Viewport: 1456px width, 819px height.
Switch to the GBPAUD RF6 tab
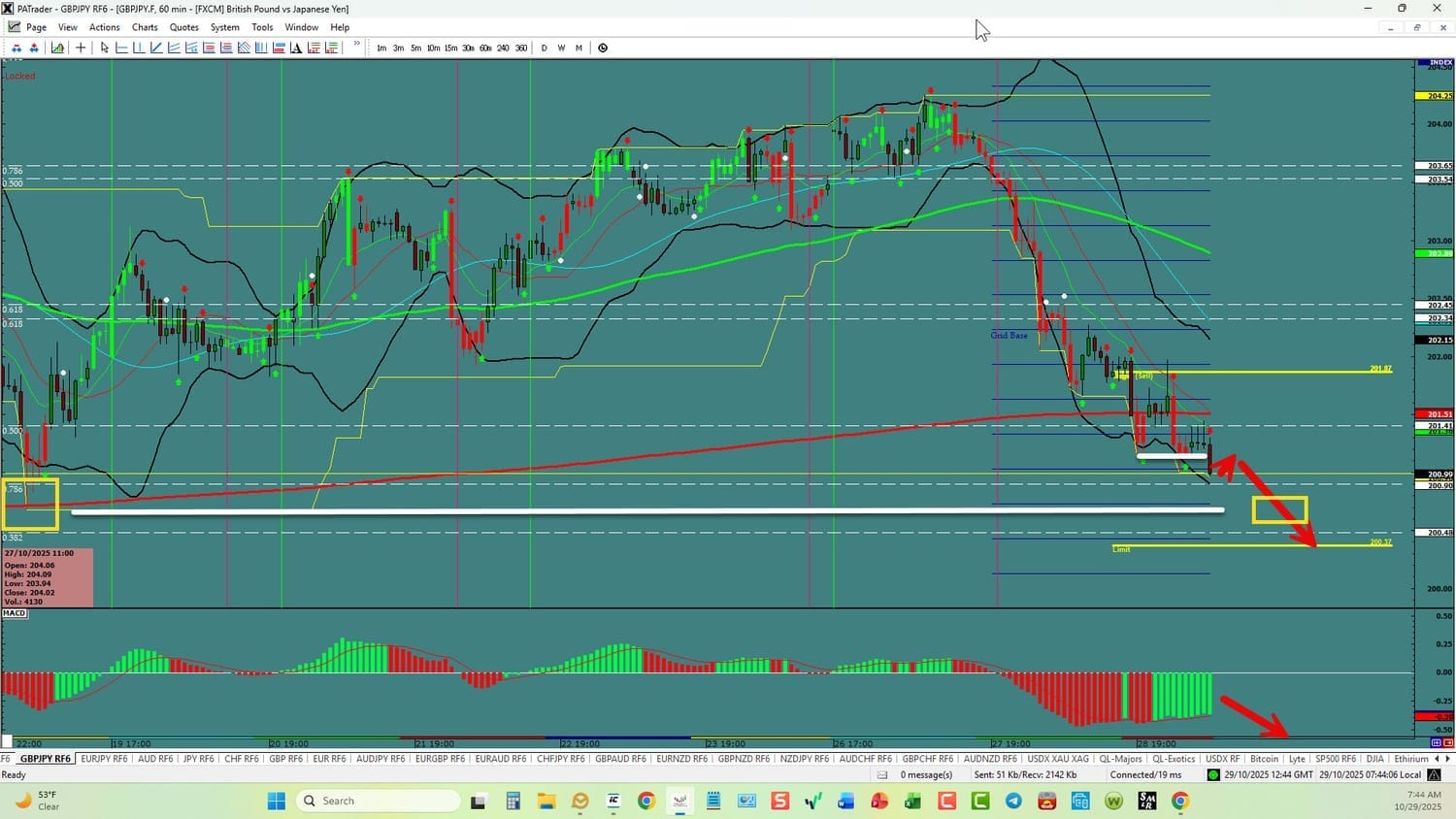click(620, 759)
